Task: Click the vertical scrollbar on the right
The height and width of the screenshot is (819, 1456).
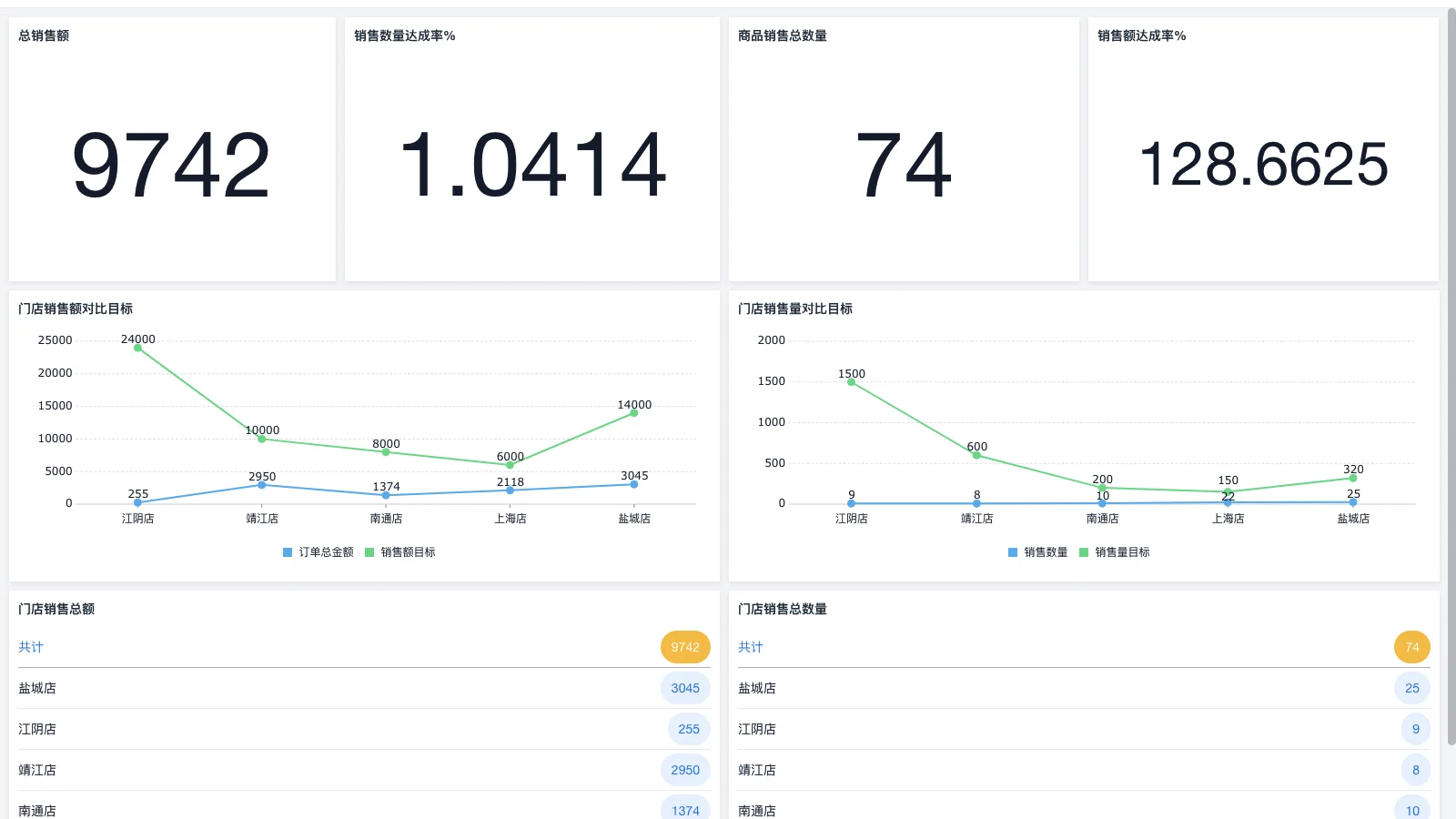Action: pos(1451,364)
